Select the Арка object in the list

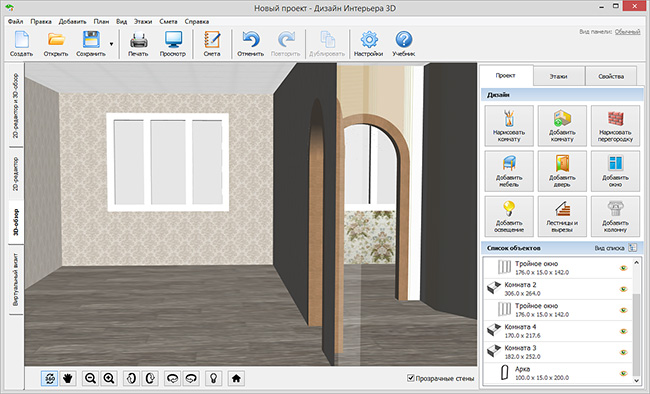coord(558,374)
